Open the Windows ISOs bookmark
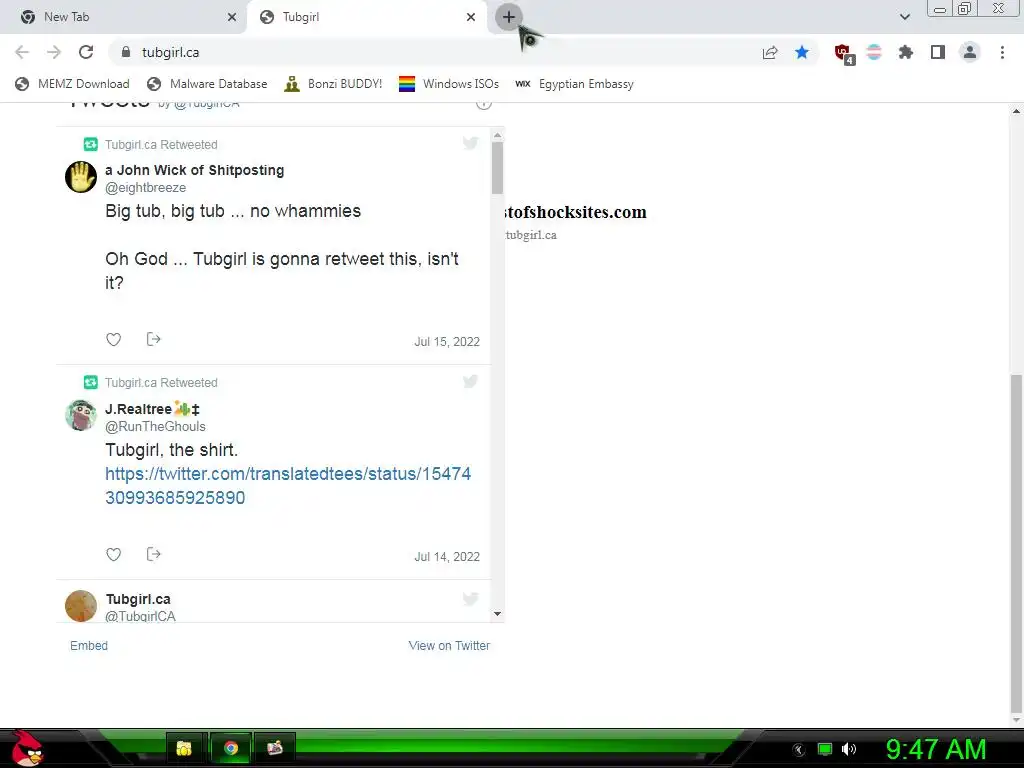The width and height of the screenshot is (1024, 768). (449, 84)
